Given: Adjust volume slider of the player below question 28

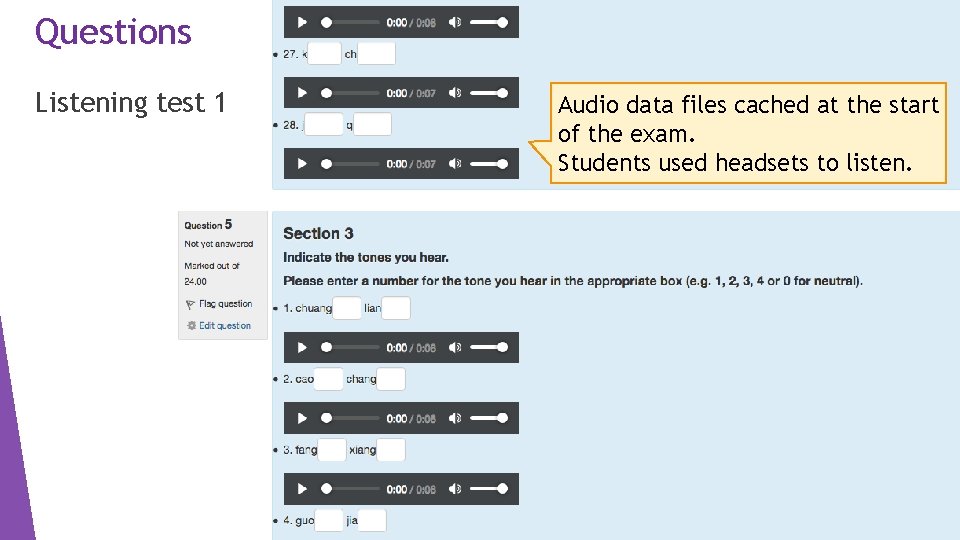Looking at the screenshot, I should point(489,164).
